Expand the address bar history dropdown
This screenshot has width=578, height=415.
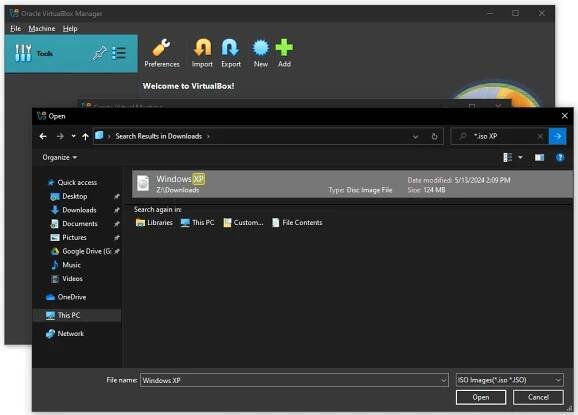point(415,137)
